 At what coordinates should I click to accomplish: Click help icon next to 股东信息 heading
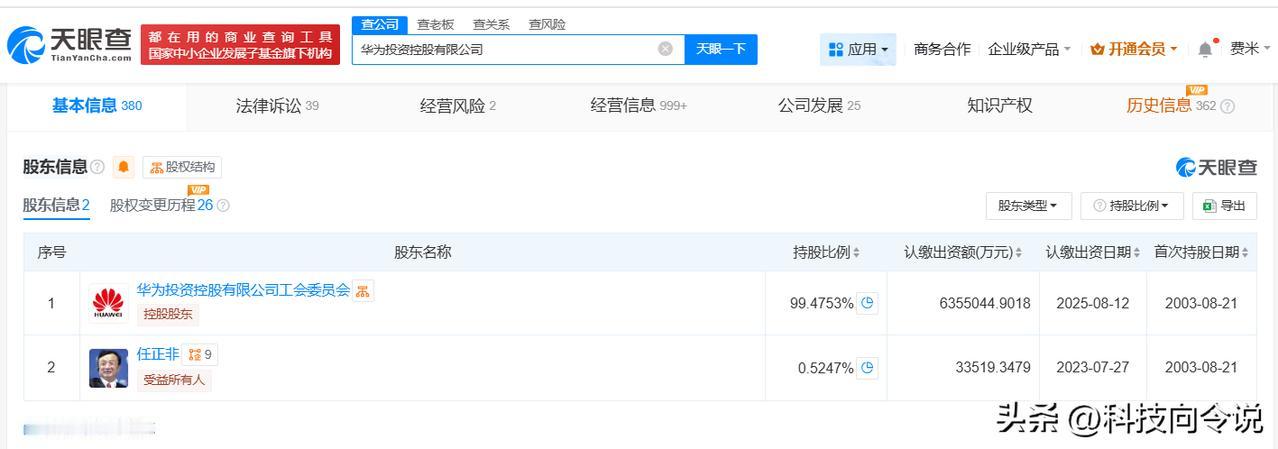pyautogui.click(x=97, y=167)
